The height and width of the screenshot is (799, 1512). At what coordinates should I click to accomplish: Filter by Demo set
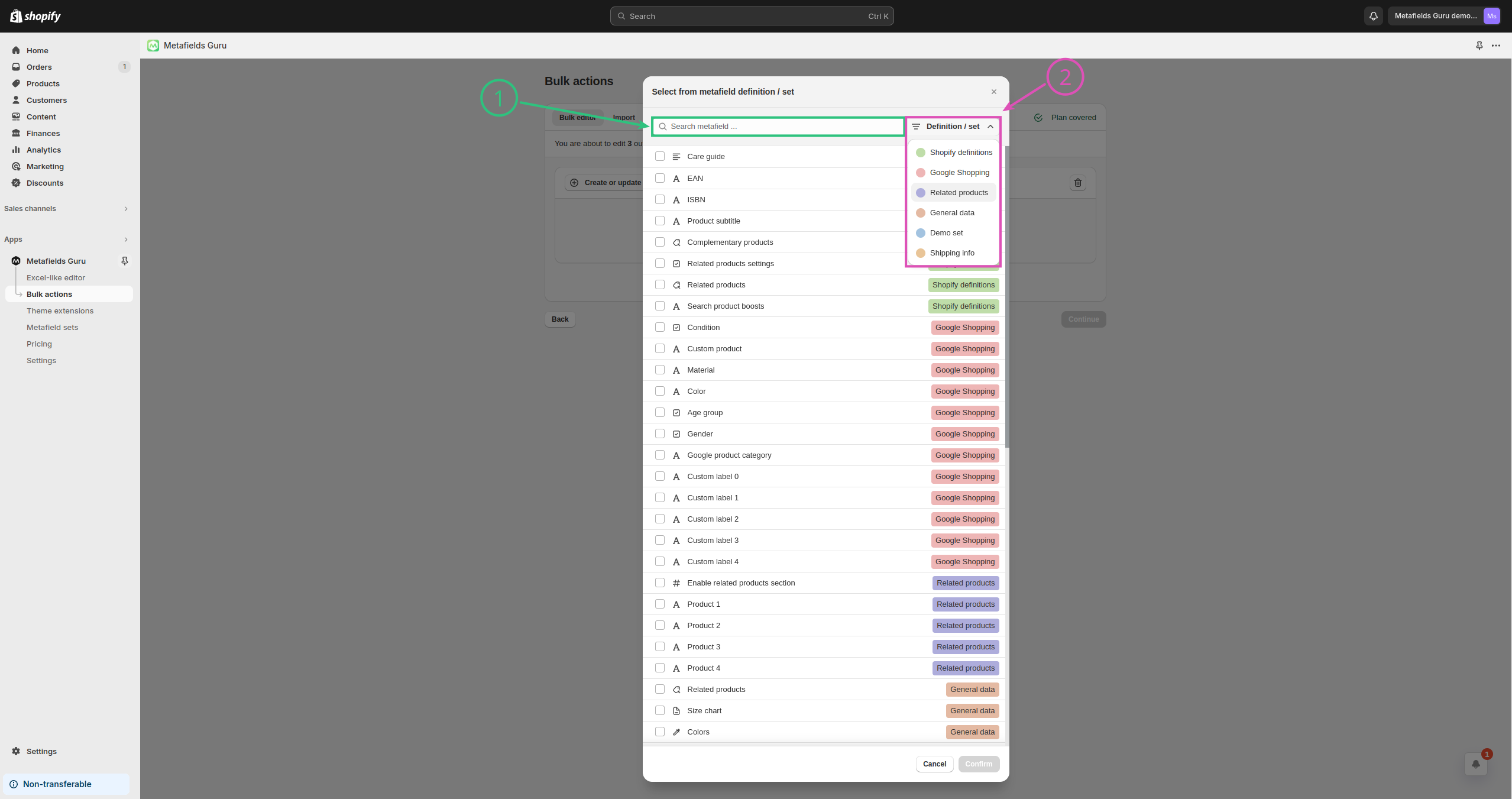(954, 233)
